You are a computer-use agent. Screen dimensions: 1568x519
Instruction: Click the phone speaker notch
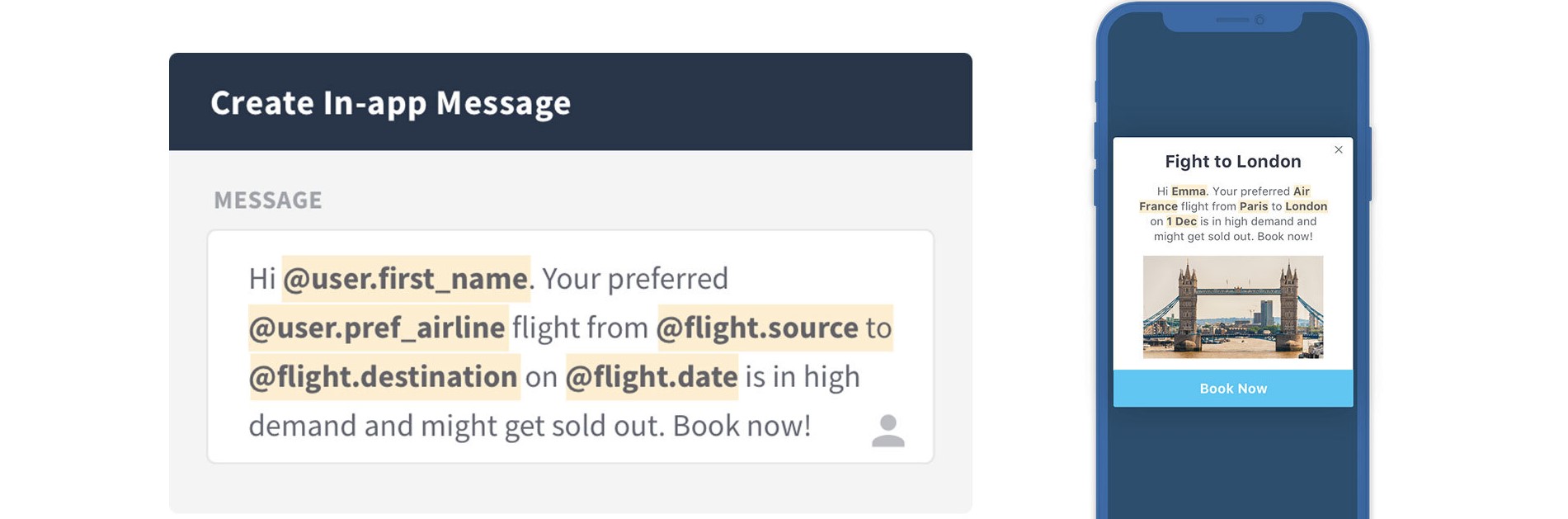[x=1232, y=20]
